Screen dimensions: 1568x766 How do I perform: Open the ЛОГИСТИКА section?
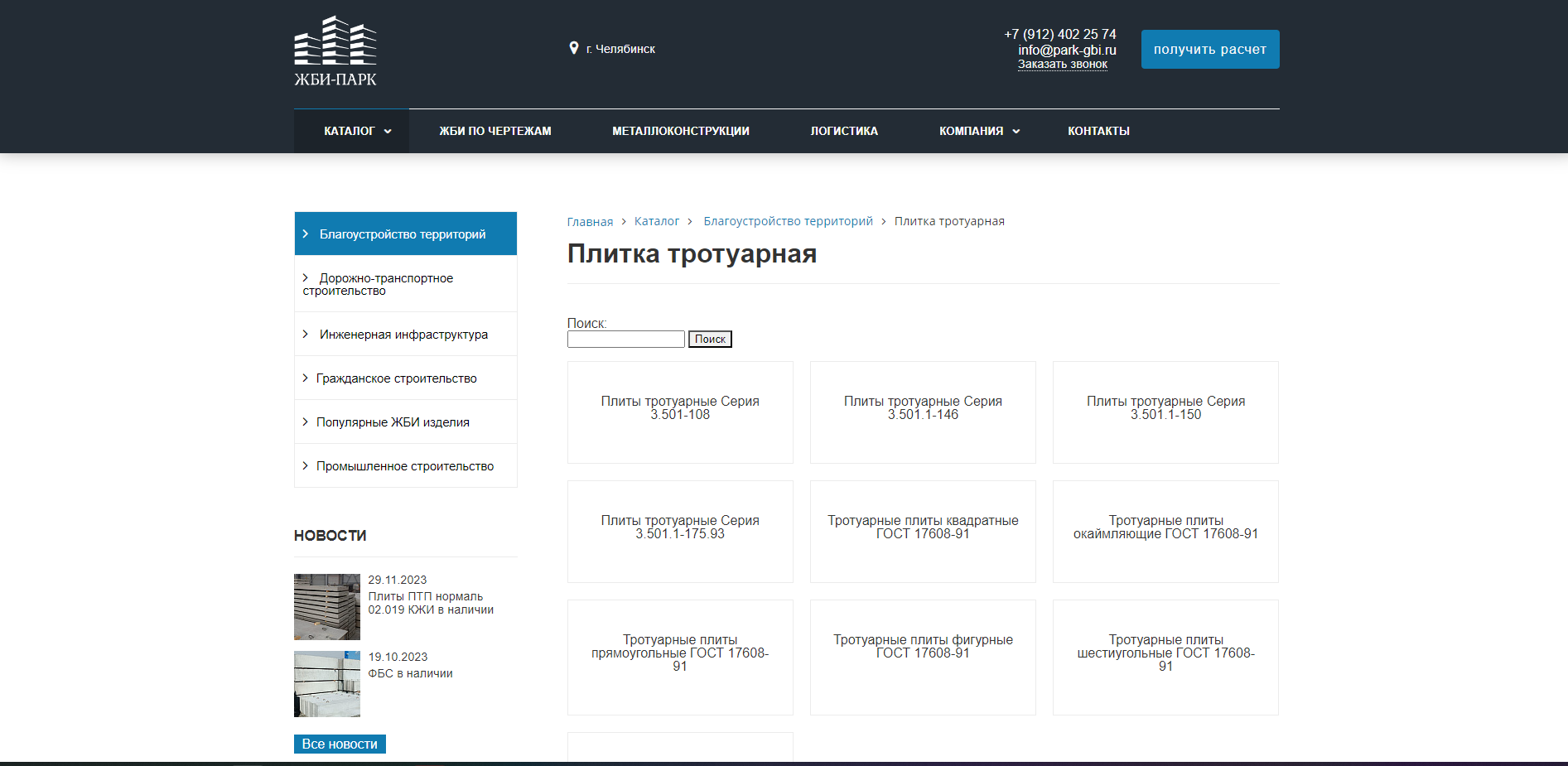point(844,131)
